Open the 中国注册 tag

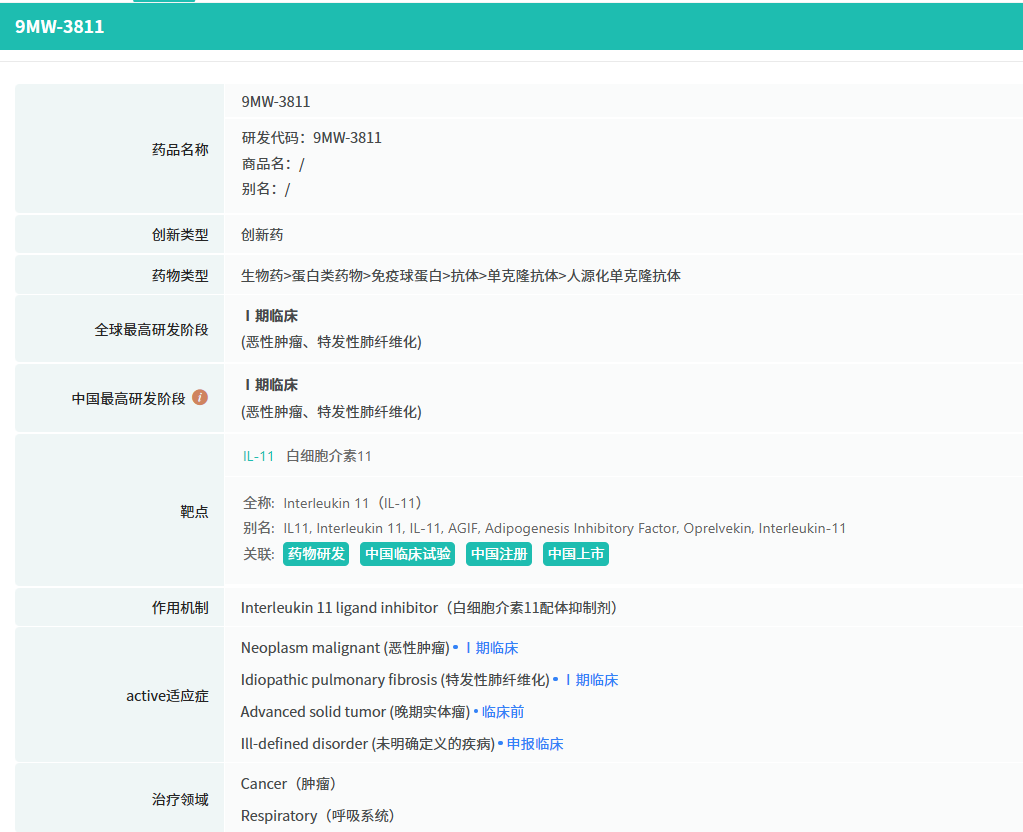pyautogui.click(x=499, y=554)
